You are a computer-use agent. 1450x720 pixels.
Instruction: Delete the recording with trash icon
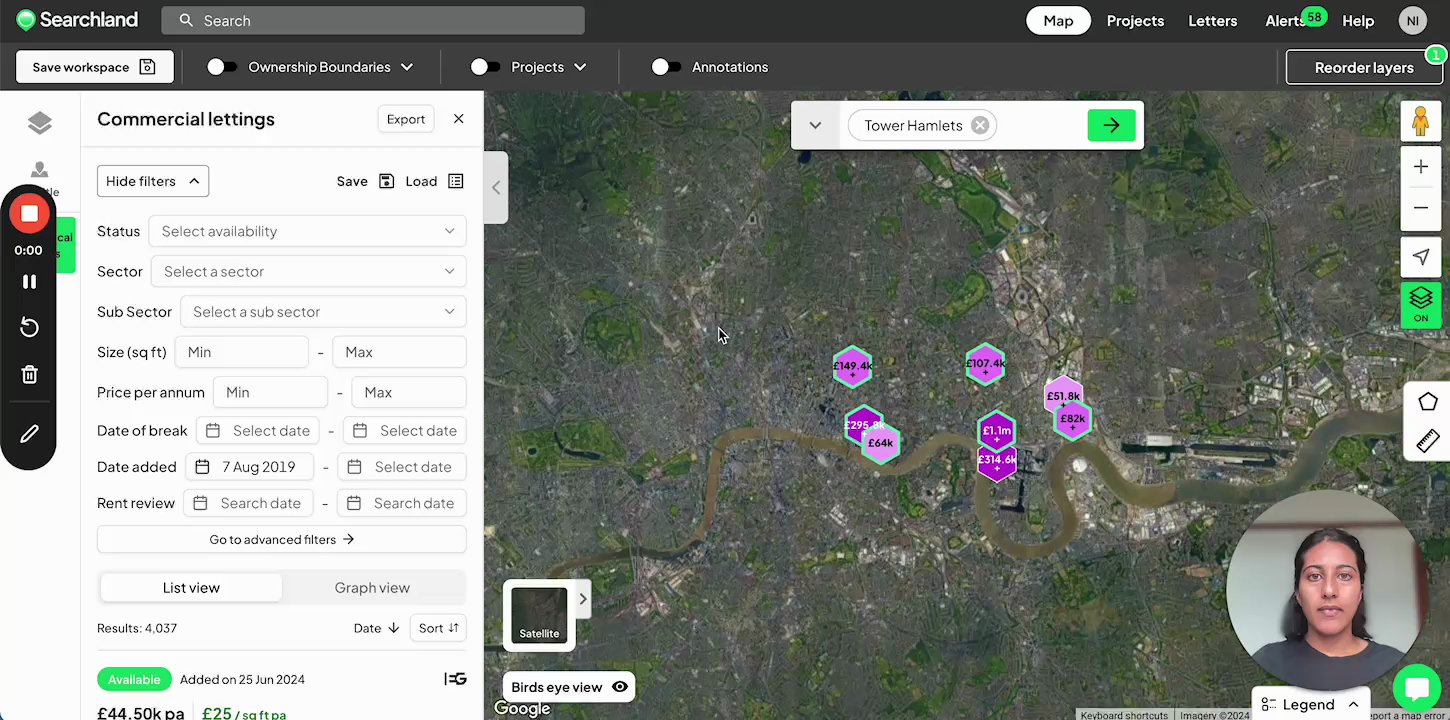pos(29,375)
